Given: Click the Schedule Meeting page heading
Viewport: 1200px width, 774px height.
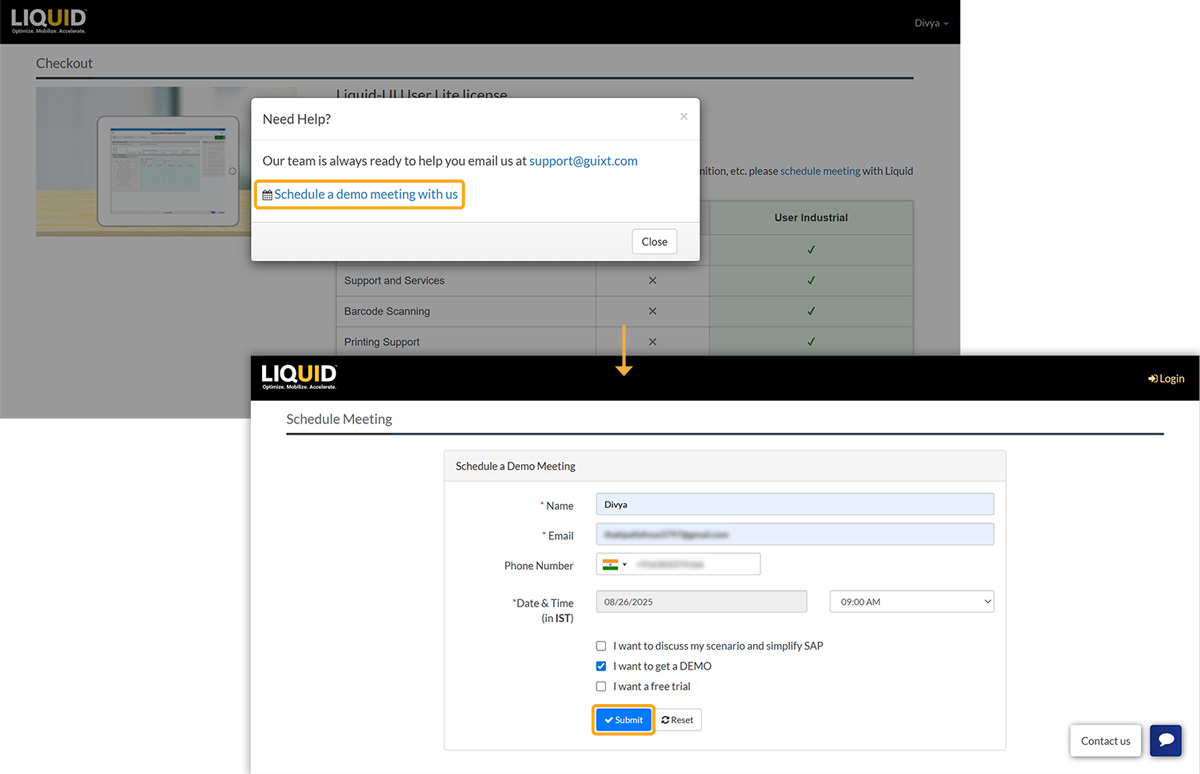Looking at the screenshot, I should pos(339,419).
